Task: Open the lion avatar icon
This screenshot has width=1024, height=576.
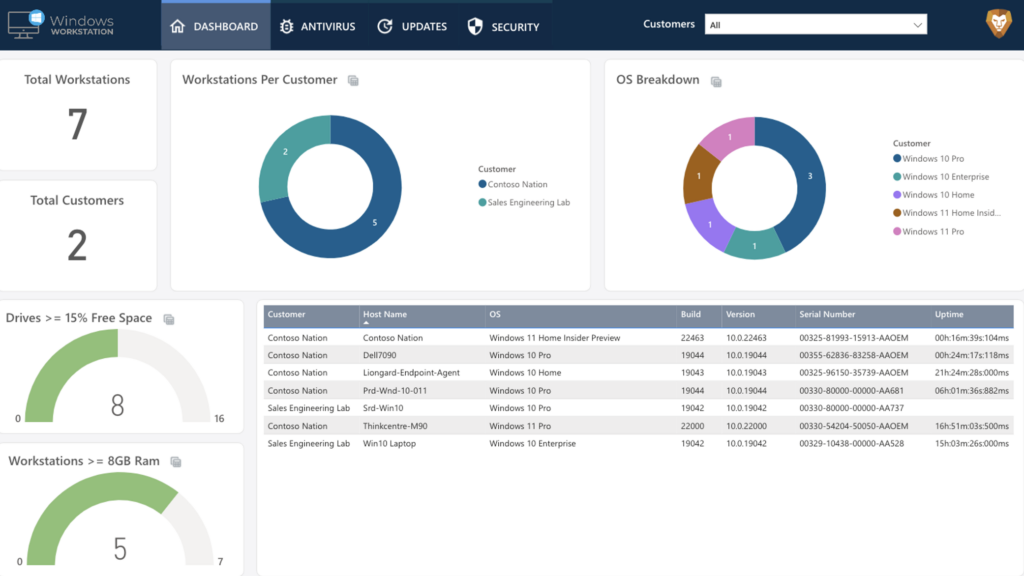Action: (x=999, y=24)
